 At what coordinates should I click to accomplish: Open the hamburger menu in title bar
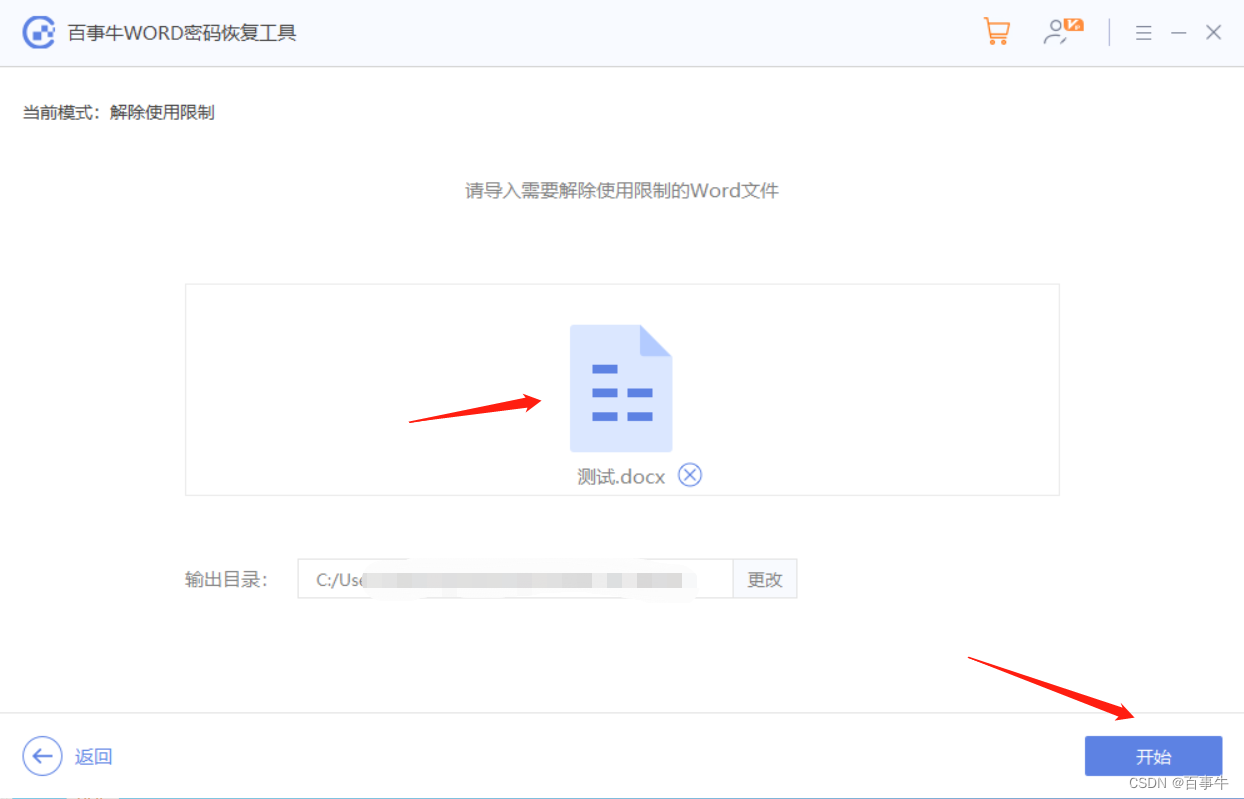[1144, 33]
